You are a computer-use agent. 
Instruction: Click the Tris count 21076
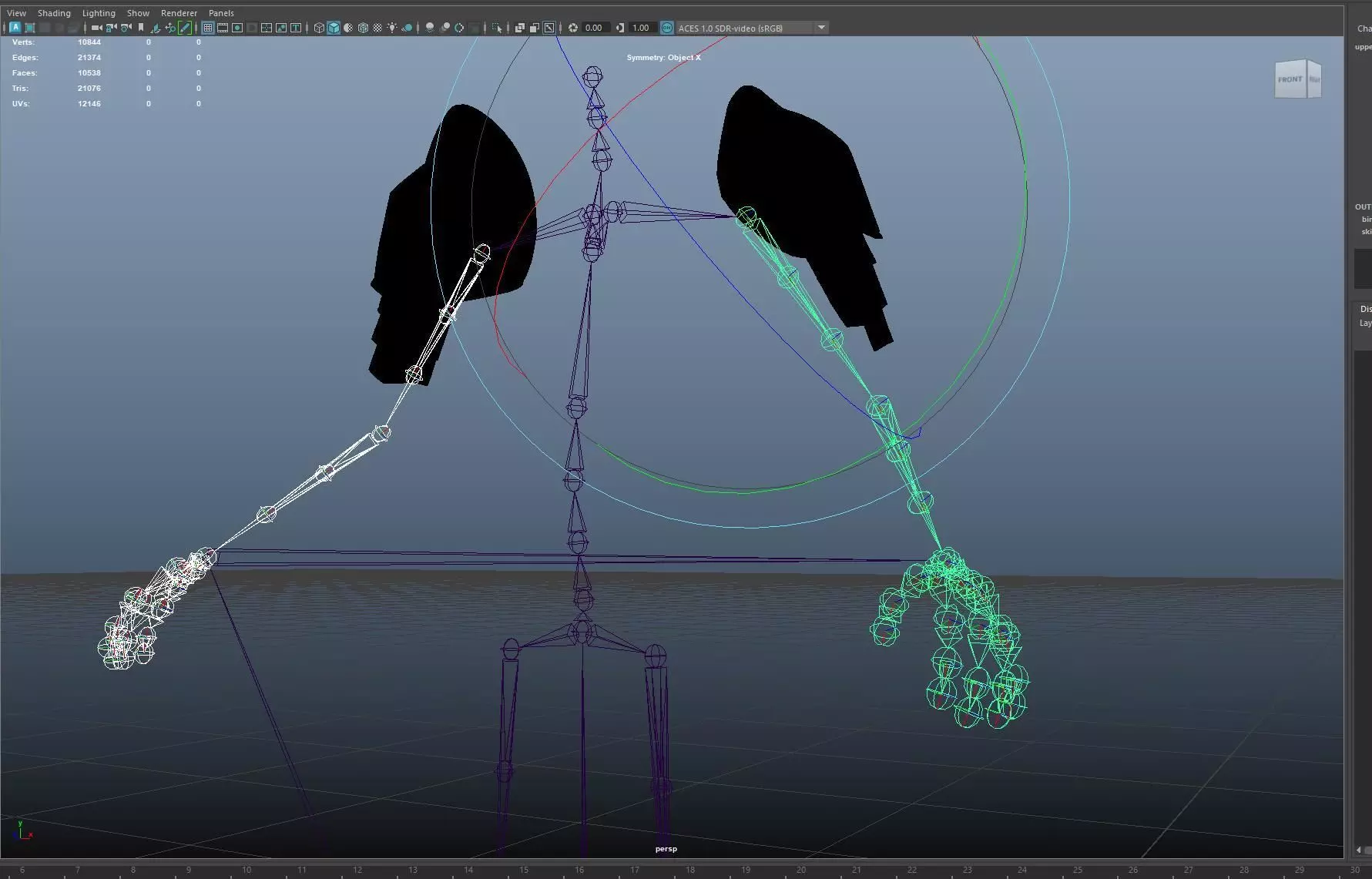[89, 89]
